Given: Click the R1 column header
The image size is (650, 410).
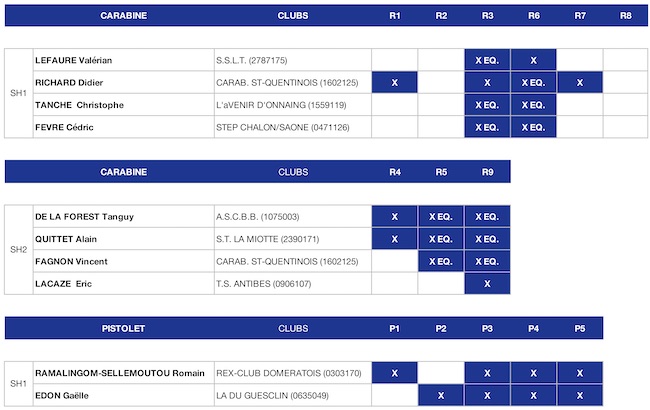Looking at the screenshot, I should tap(395, 16).
